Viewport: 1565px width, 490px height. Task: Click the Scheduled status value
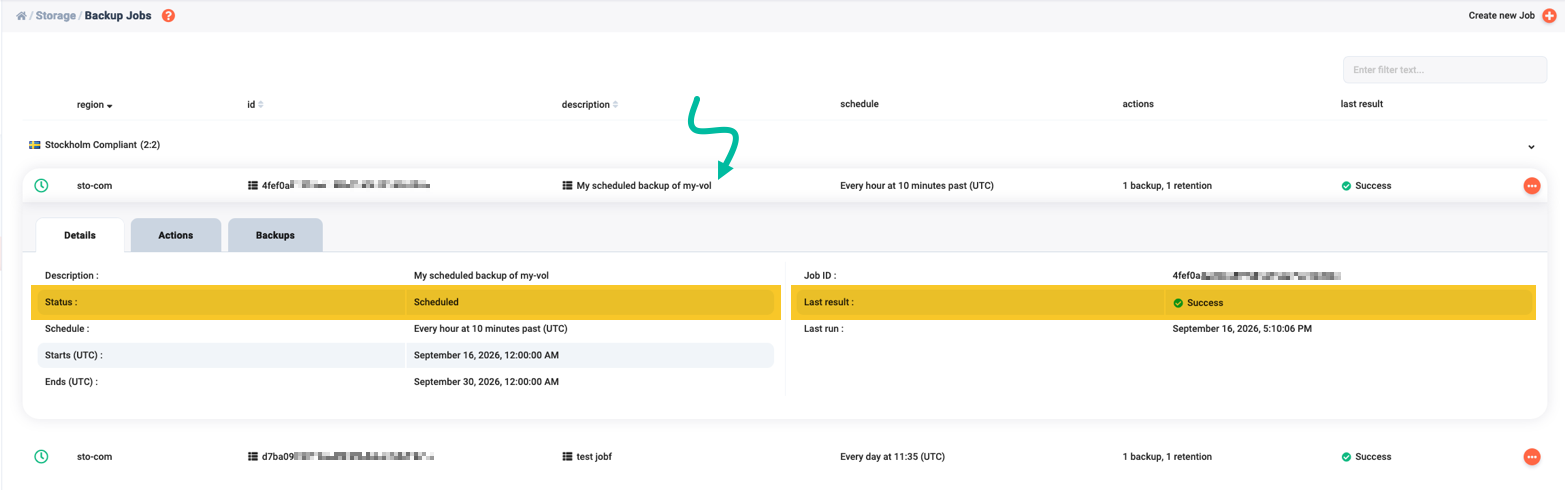click(x=436, y=302)
